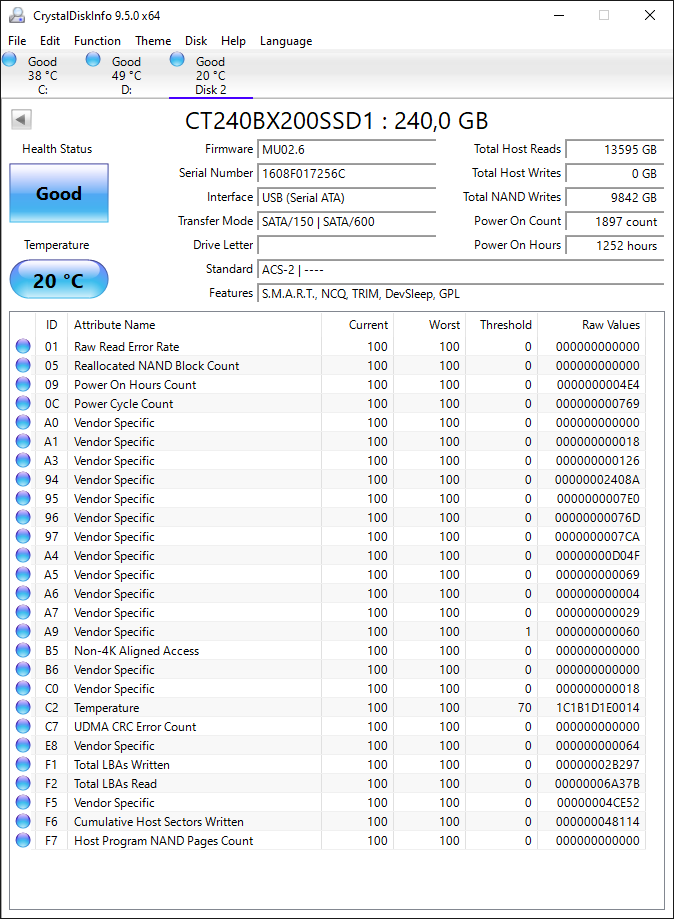Switch to the C: disk tab
The image size is (674, 919).
pos(42,75)
